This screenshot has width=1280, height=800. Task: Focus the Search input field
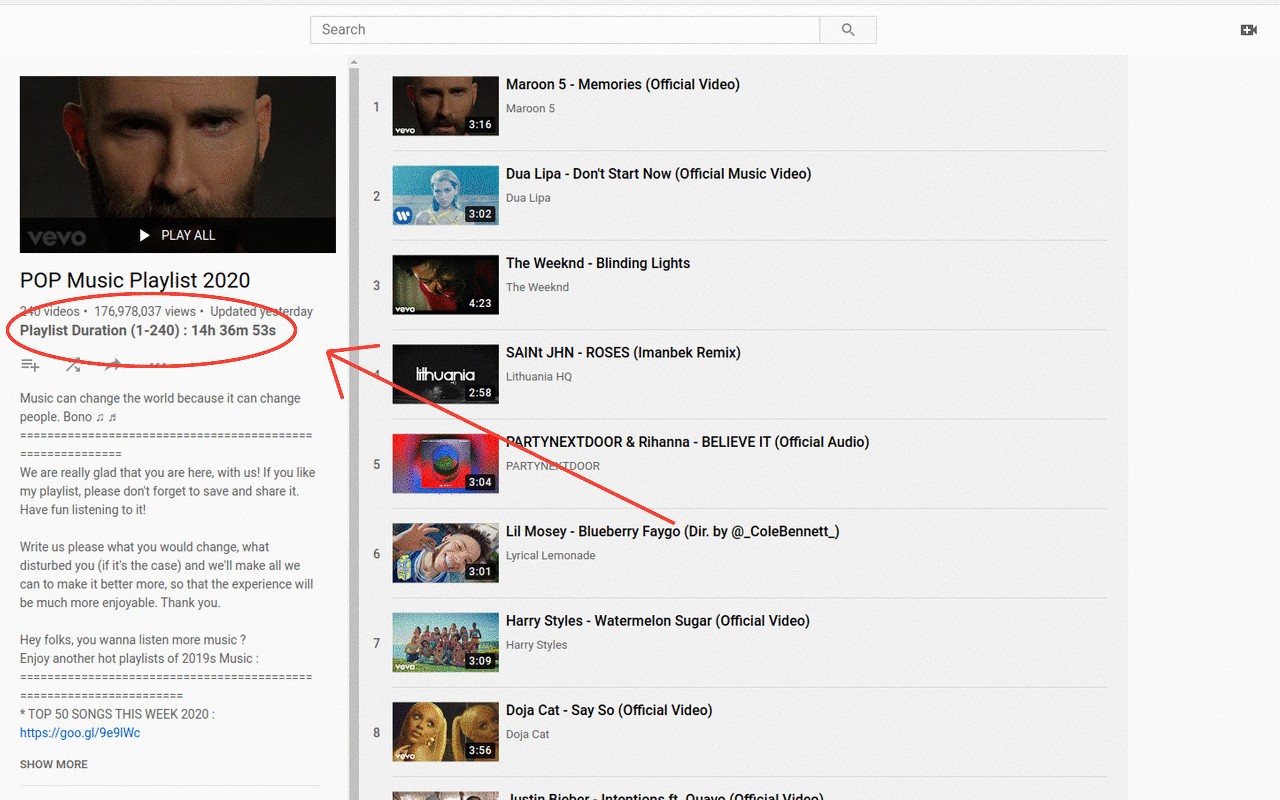pos(565,30)
